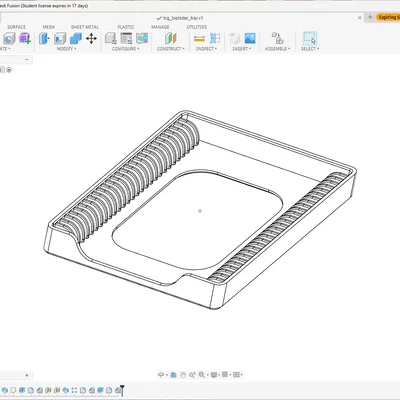The width and height of the screenshot is (400, 400).
Task: Expand the comments panel plus button
Action: [x=27, y=375]
